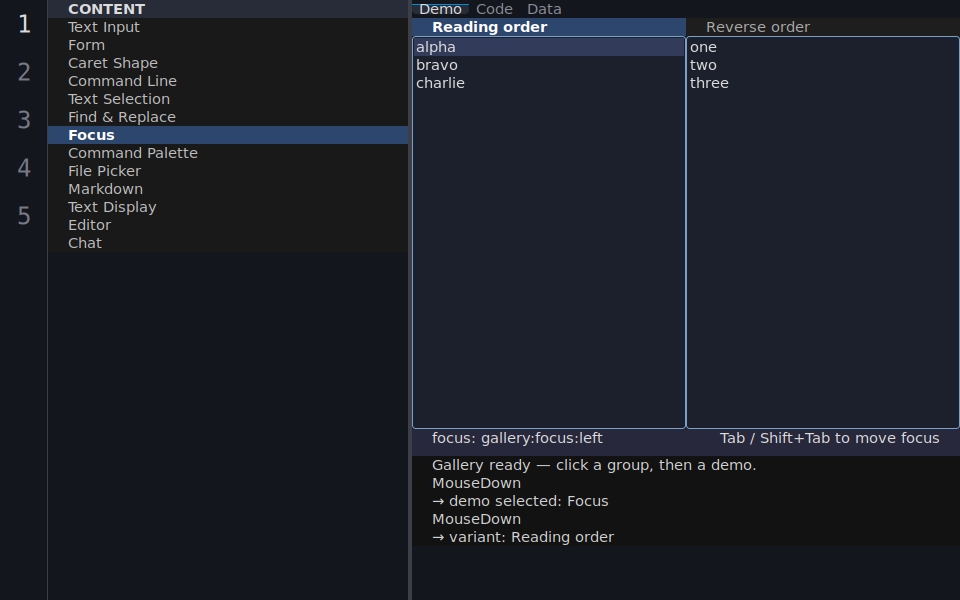Image resolution: width=960 pixels, height=600 pixels.
Task: Select item one in Reverse order list
Action: click(823, 47)
